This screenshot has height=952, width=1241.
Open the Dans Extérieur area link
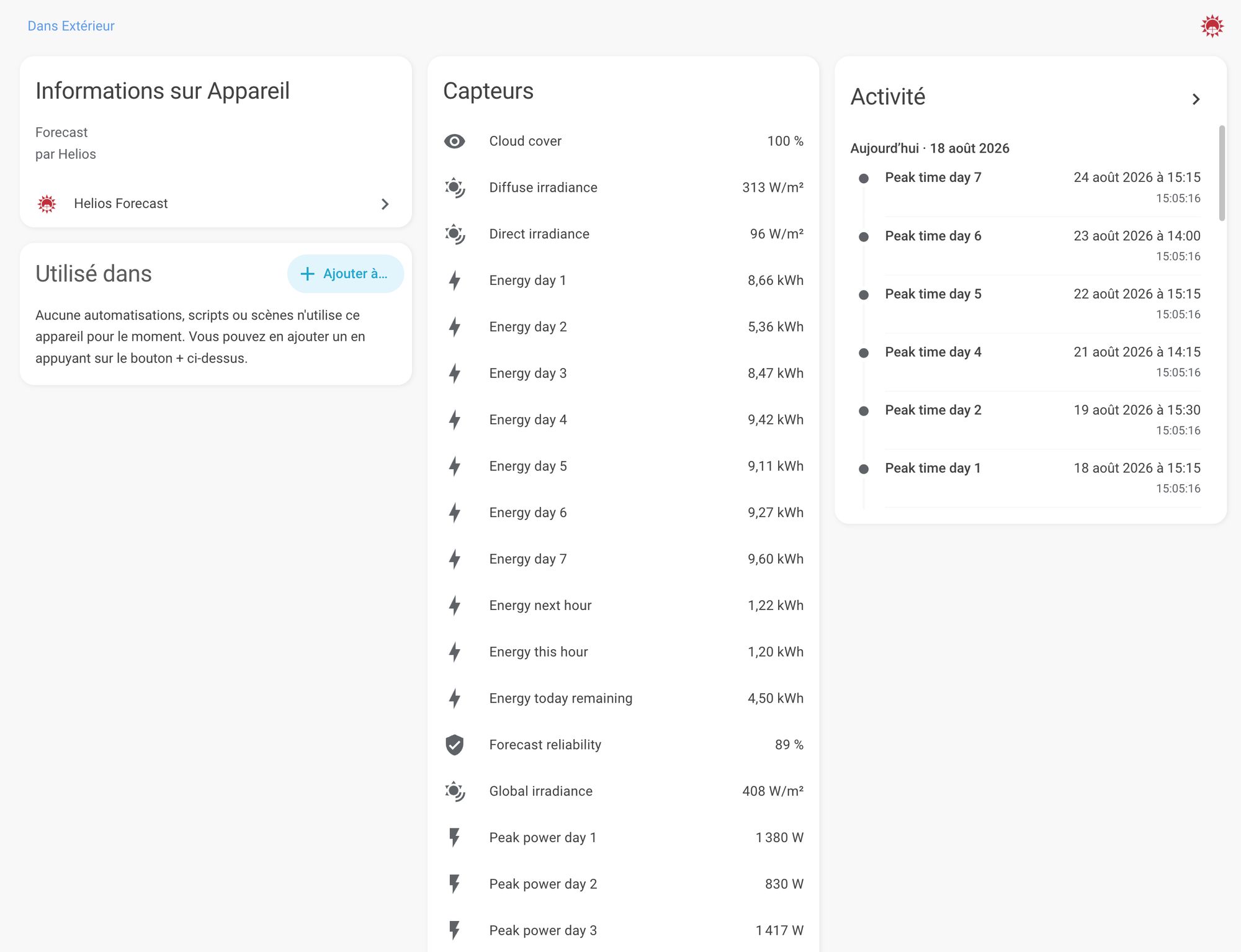(x=71, y=26)
